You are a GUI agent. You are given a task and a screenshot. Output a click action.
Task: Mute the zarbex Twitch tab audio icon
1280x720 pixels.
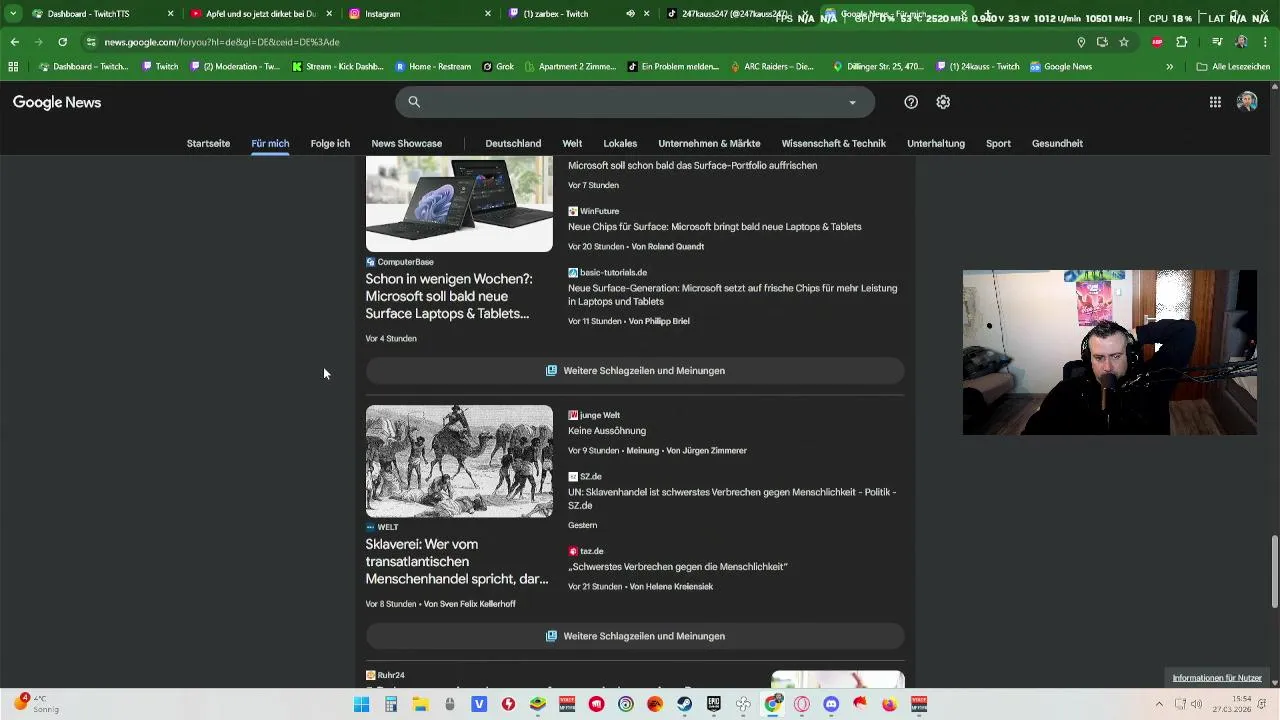tap(630, 14)
